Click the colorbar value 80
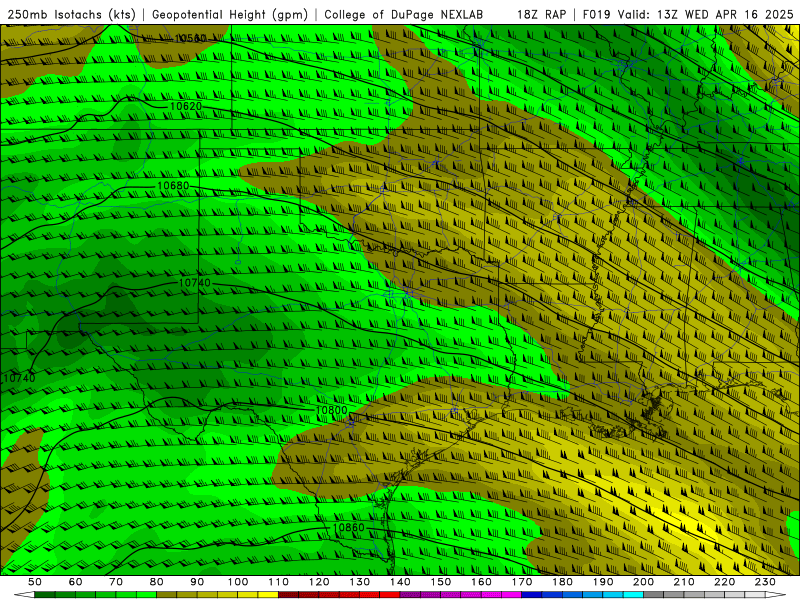 coord(157,582)
